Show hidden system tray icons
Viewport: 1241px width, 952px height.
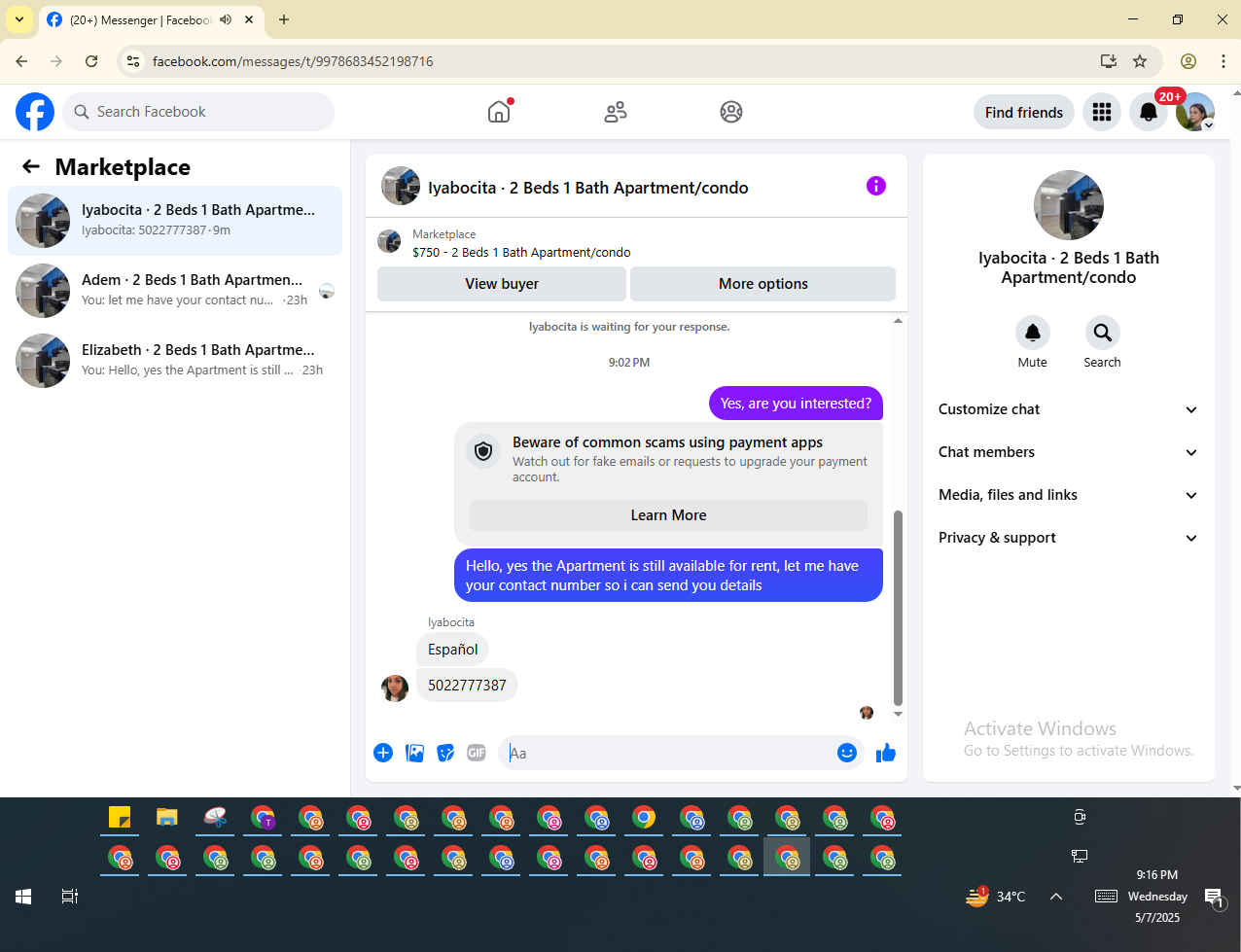click(1056, 897)
